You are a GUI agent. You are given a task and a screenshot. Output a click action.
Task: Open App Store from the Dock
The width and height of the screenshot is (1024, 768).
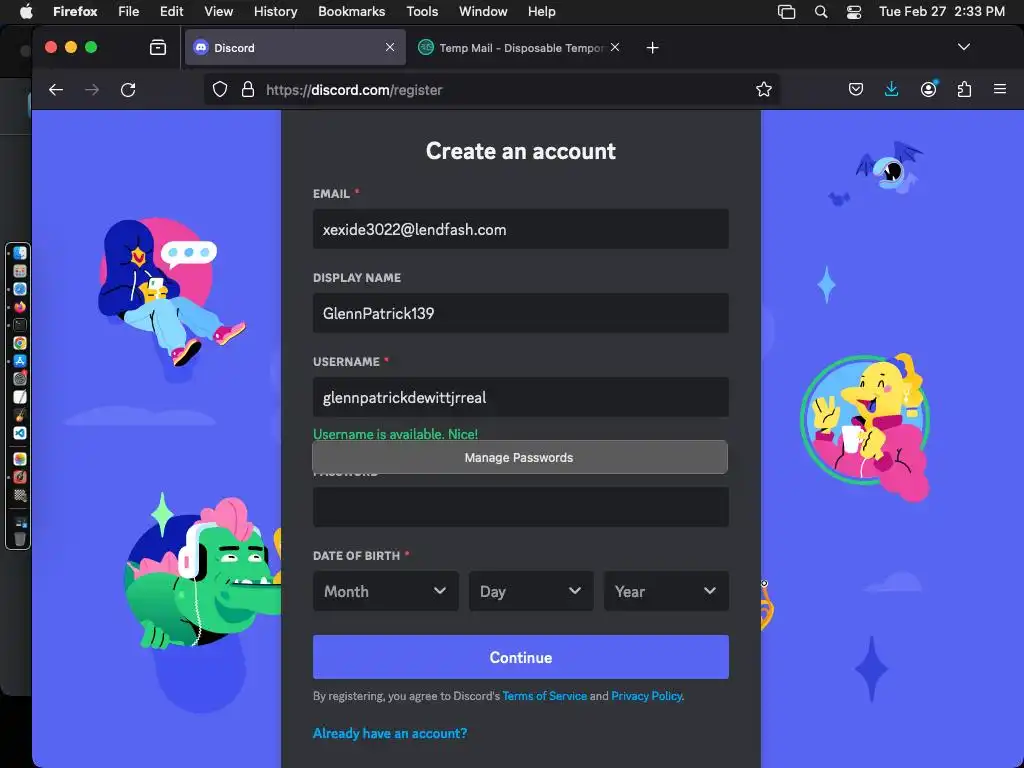20,360
